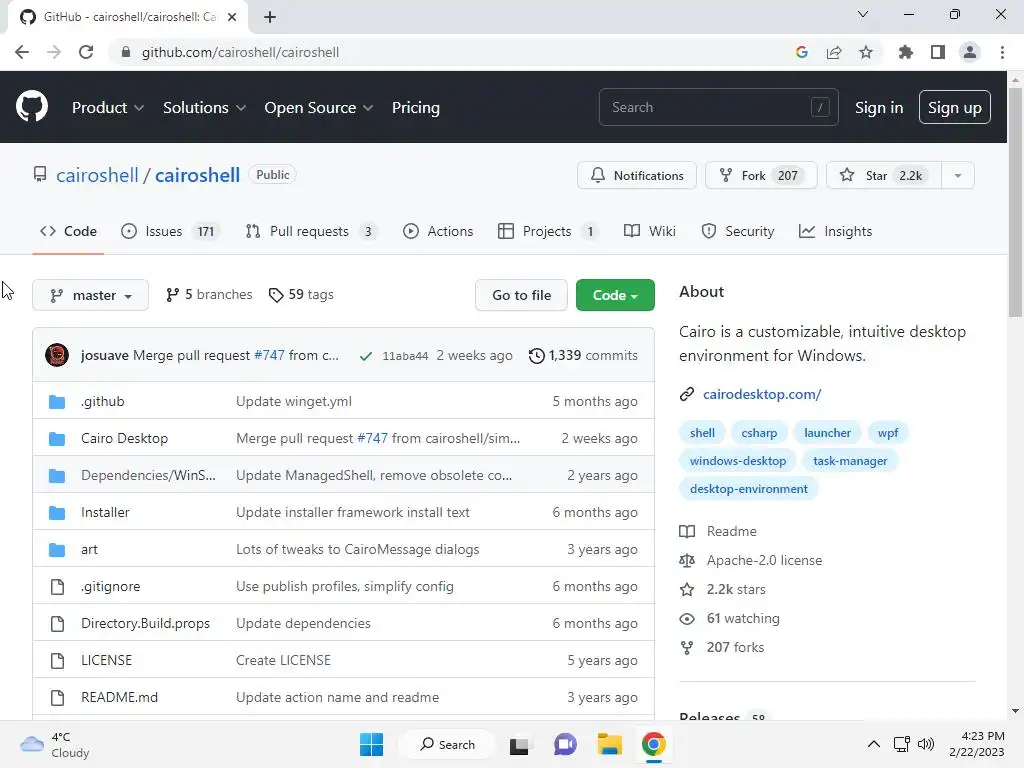
Task: Click the .gitignore file icon
Action: 57,586
